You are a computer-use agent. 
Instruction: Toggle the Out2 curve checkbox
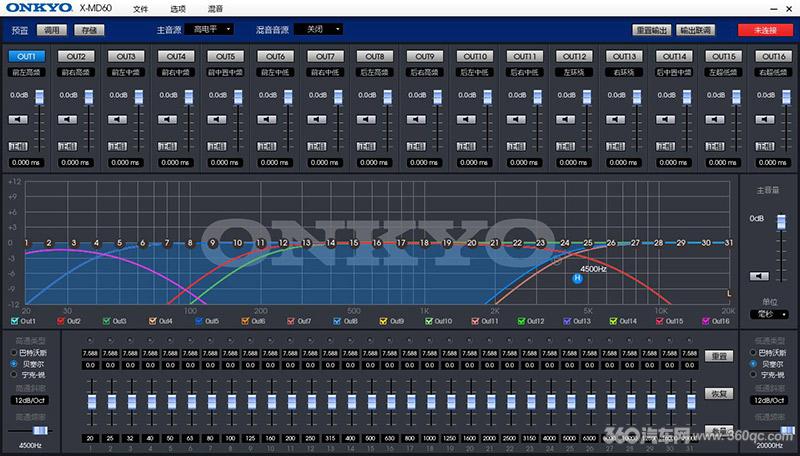click(61, 321)
